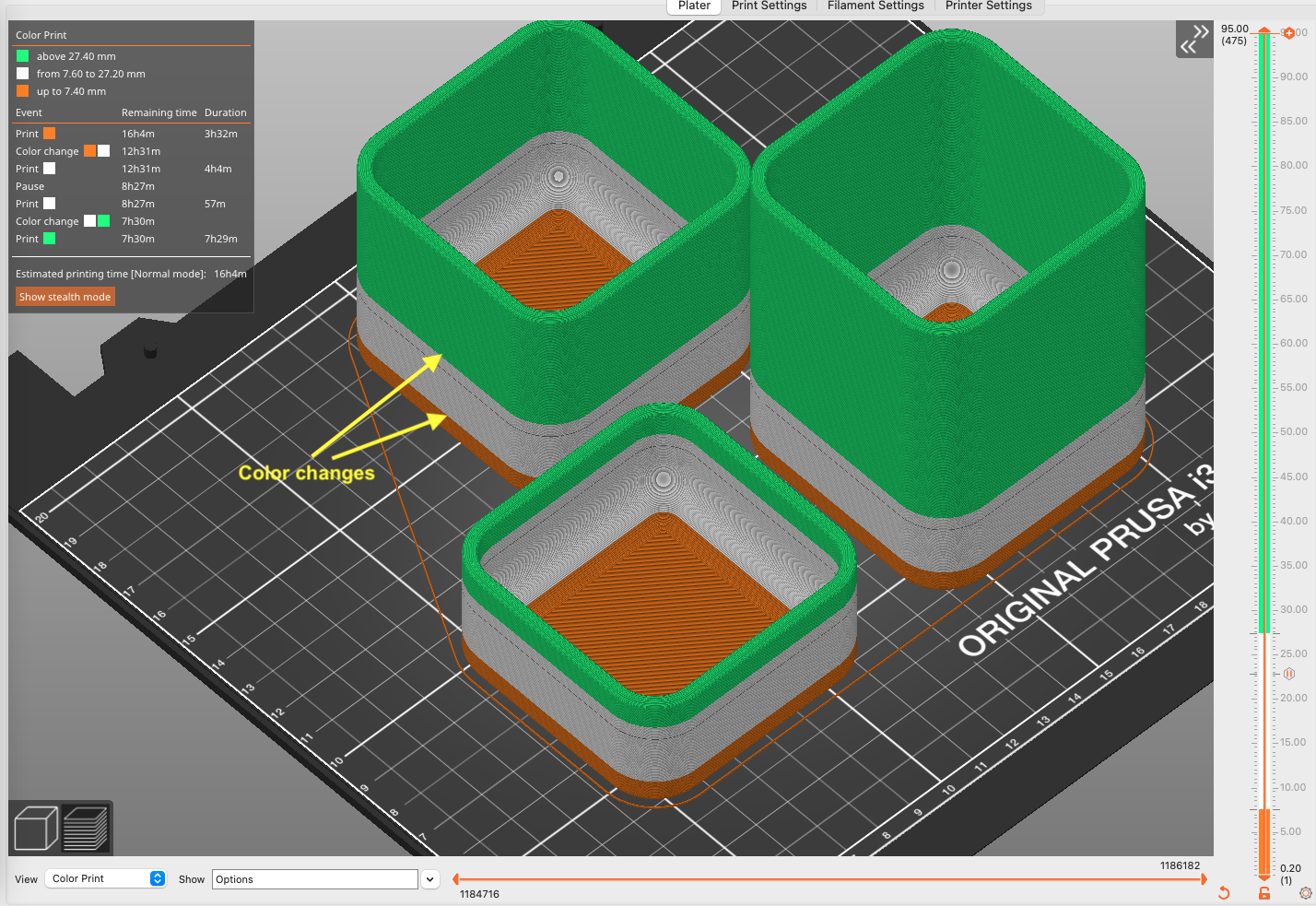
Task: Click the 57m duration value
Action: point(215,204)
